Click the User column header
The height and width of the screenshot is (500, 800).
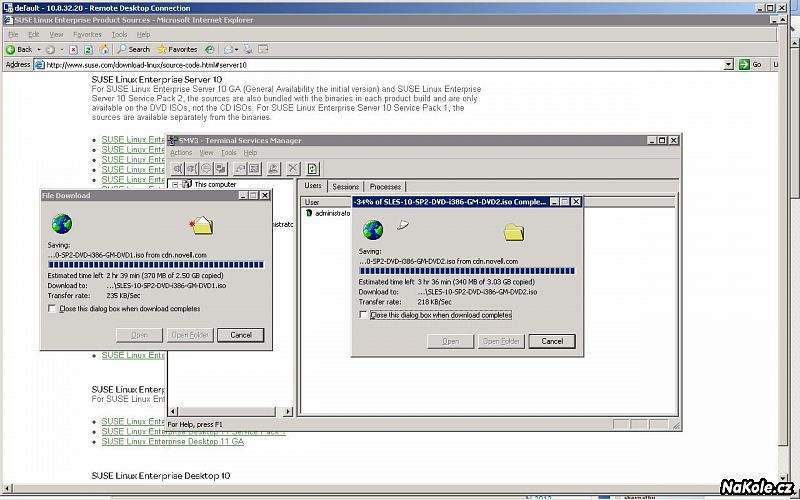[325, 202]
